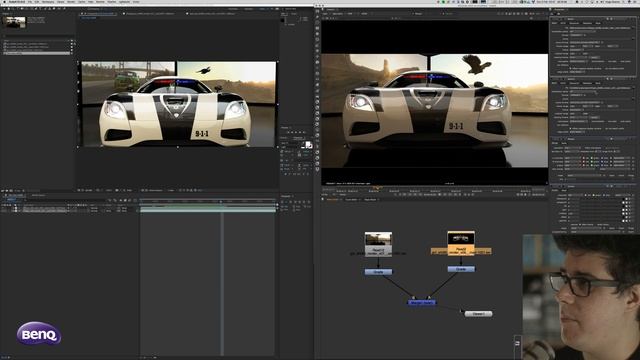The height and width of the screenshot is (360, 640).
Task: Open the Edit menu in menu bar
Action: point(37,2)
